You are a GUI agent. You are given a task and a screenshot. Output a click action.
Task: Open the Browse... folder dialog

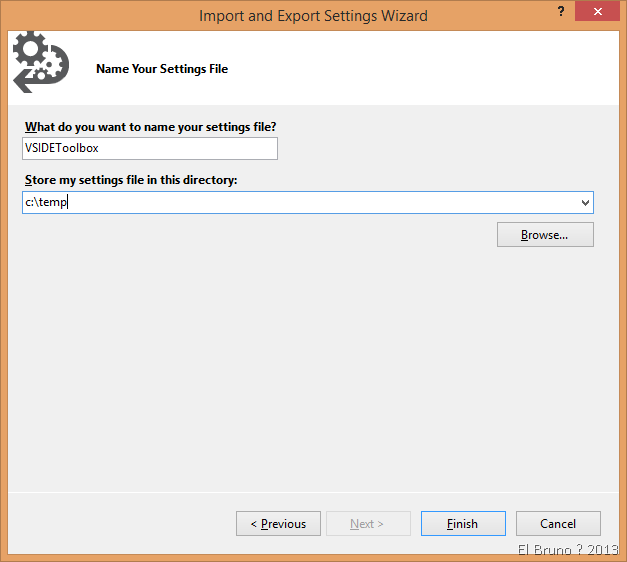pyautogui.click(x=545, y=235)
